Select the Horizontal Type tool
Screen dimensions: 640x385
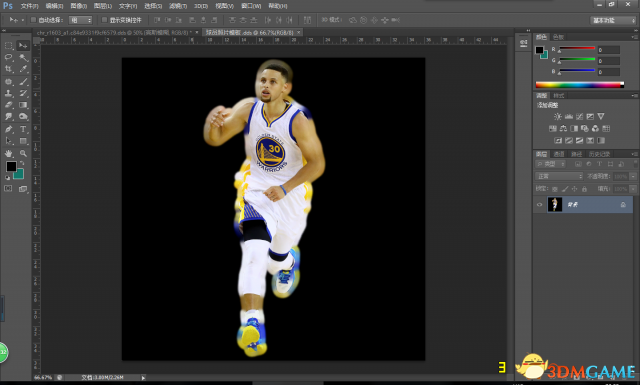(23, 129)
